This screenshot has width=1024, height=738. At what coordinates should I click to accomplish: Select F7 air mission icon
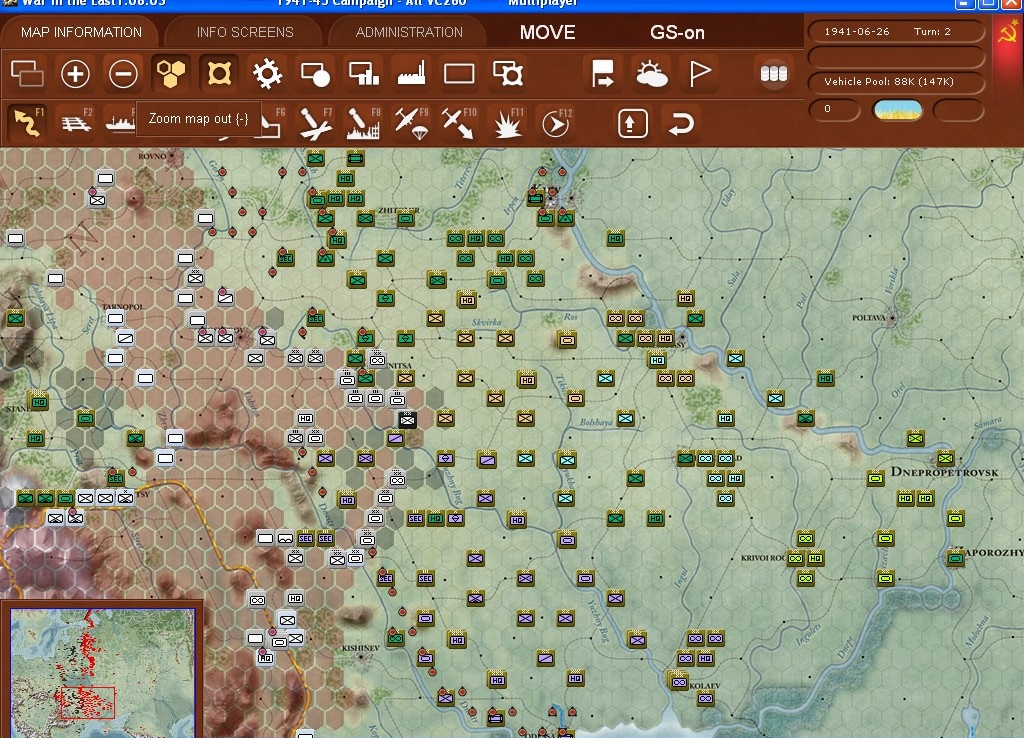click(x=315, y=122)
